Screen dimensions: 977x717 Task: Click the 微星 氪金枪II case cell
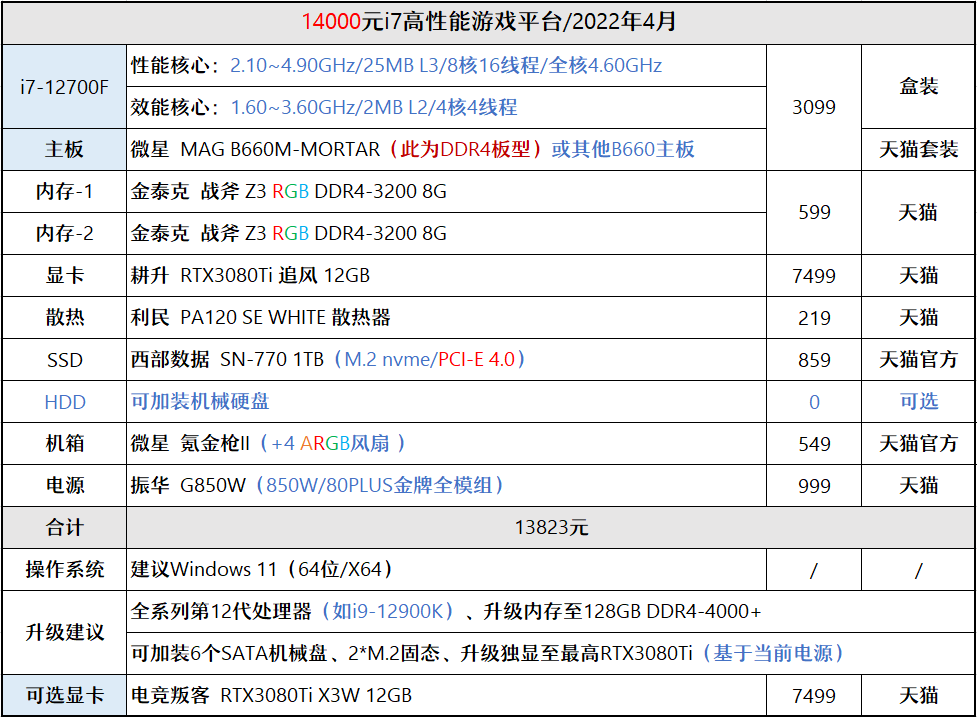click(446, 444)
